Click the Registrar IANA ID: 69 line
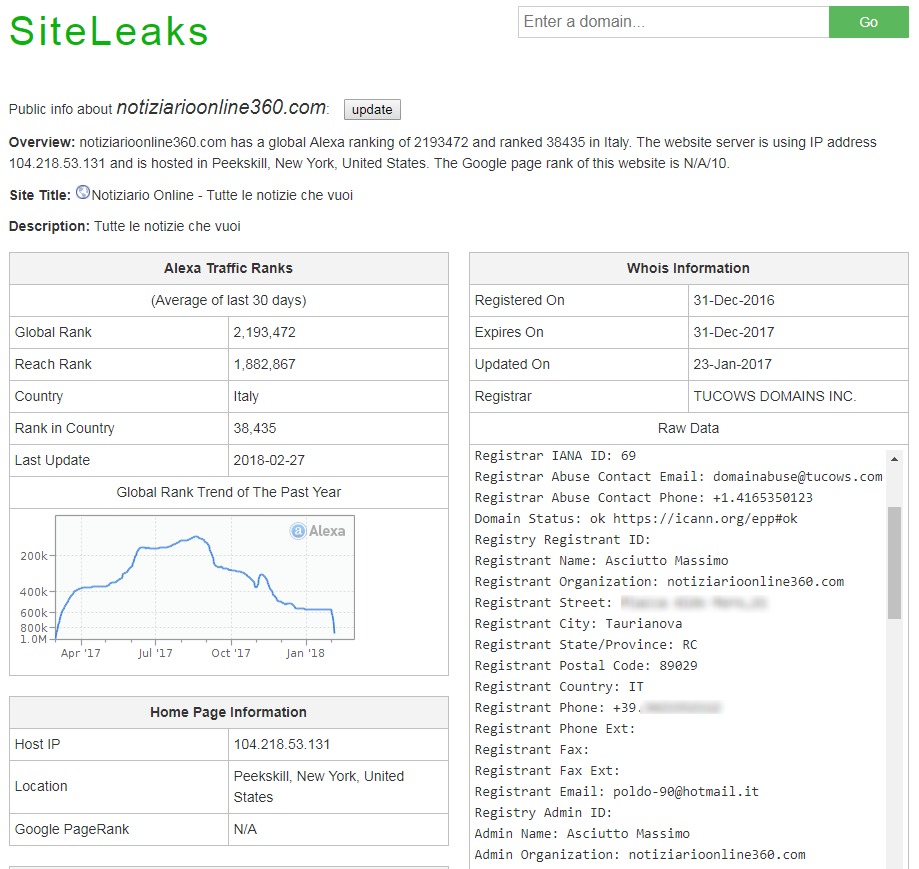Screen dimensions: 919x869 pos(555,456)
